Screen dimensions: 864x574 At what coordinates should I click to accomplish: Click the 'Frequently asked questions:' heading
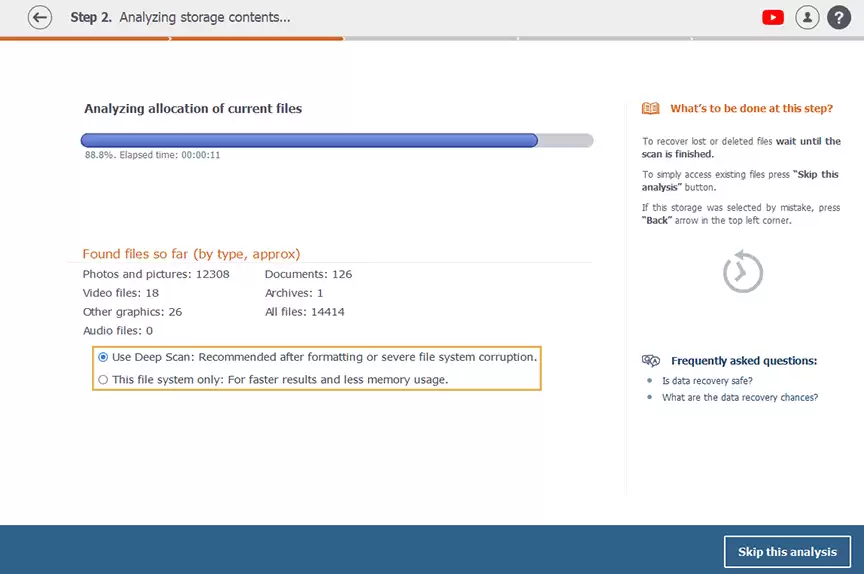(744, 361)
